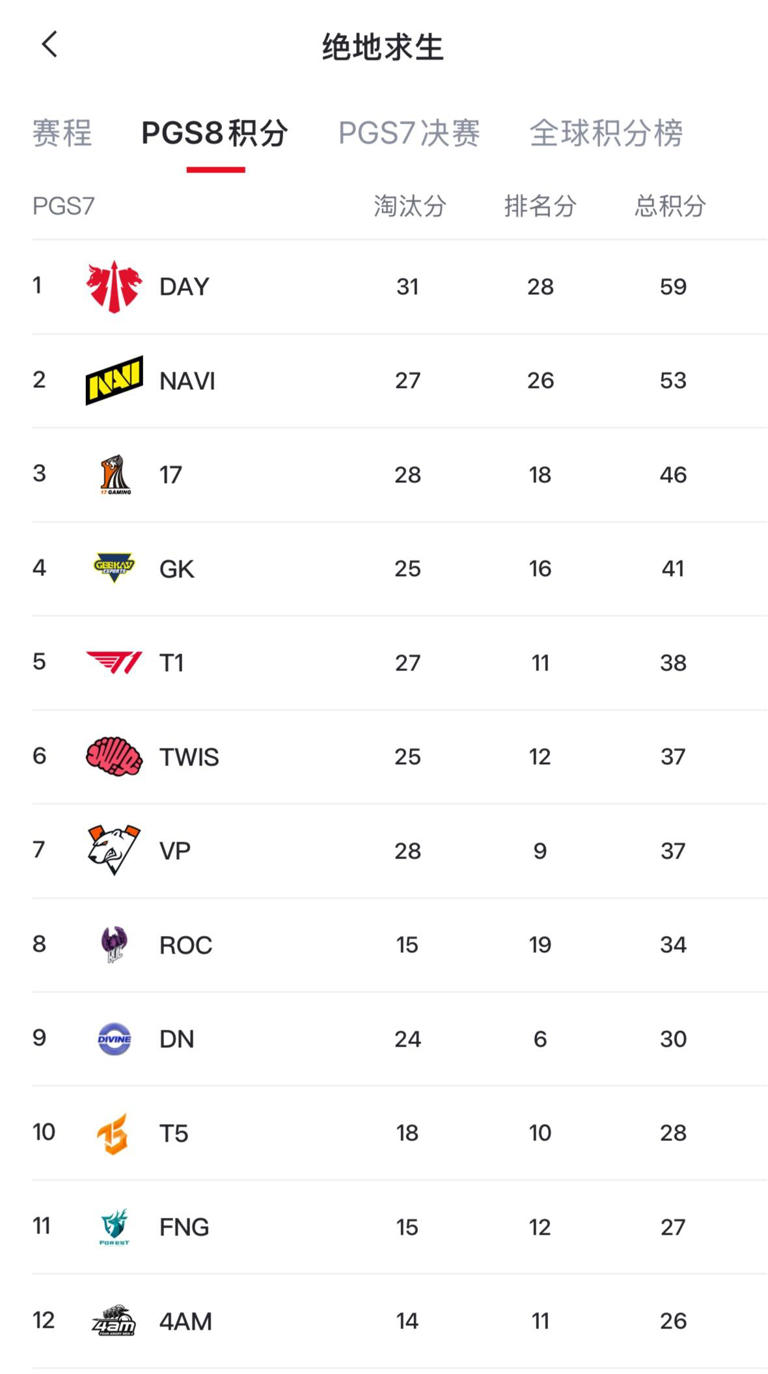Click the FNG Forest logo

coord(114,1227)
